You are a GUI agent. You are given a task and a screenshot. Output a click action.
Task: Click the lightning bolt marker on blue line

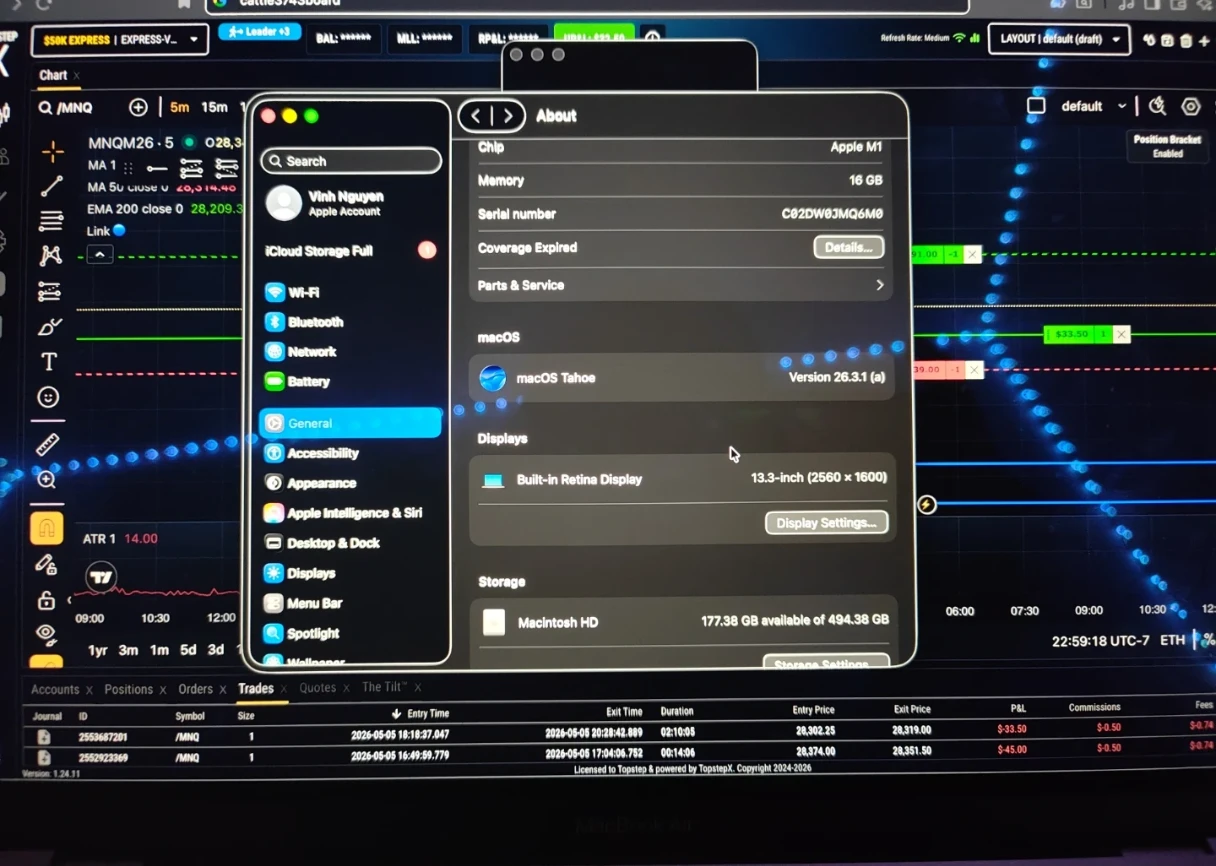[x=927, y=505]
